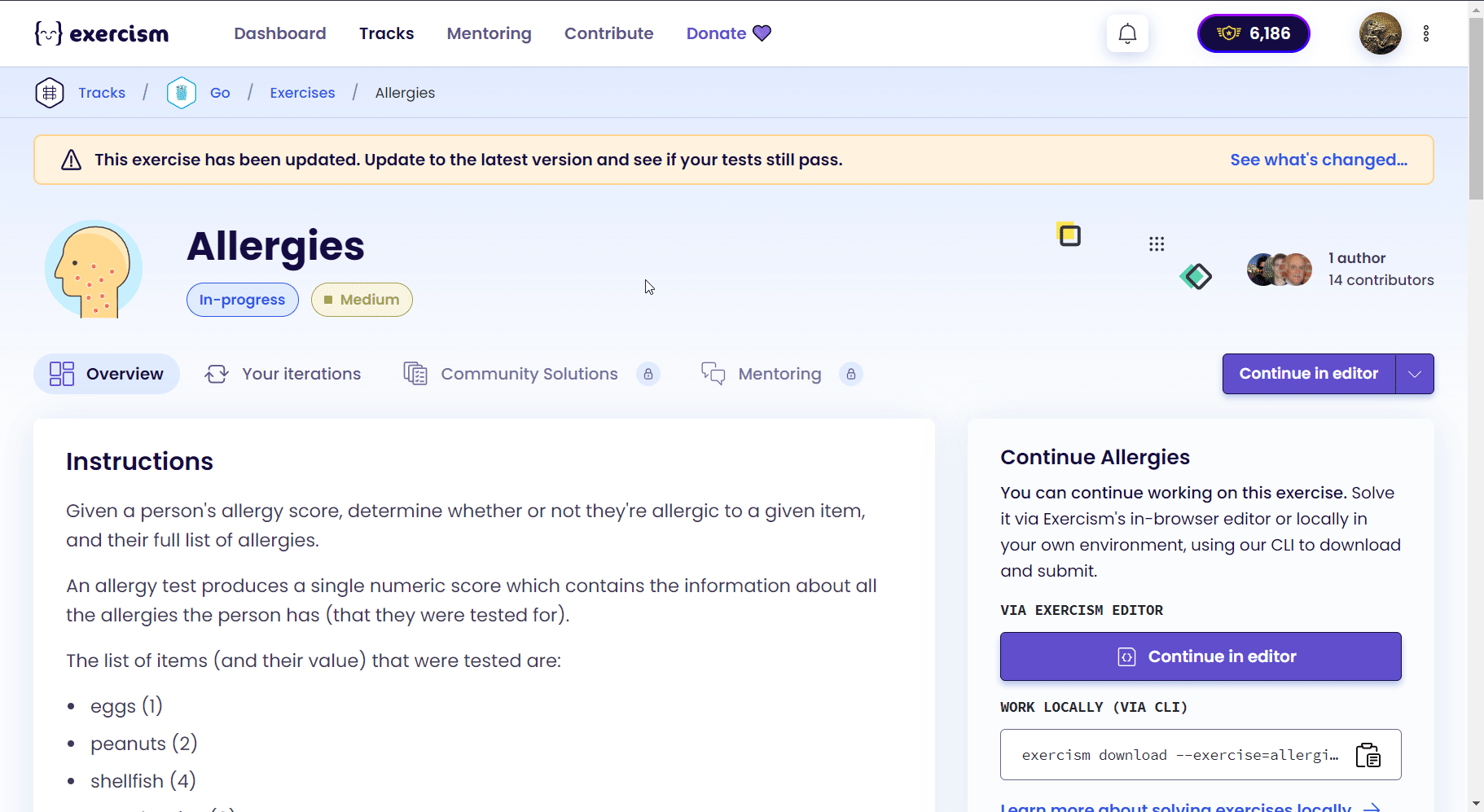Click the Exercises breadcrumb link
Viewport: 1484px width, 812px height.
(302, 93)
